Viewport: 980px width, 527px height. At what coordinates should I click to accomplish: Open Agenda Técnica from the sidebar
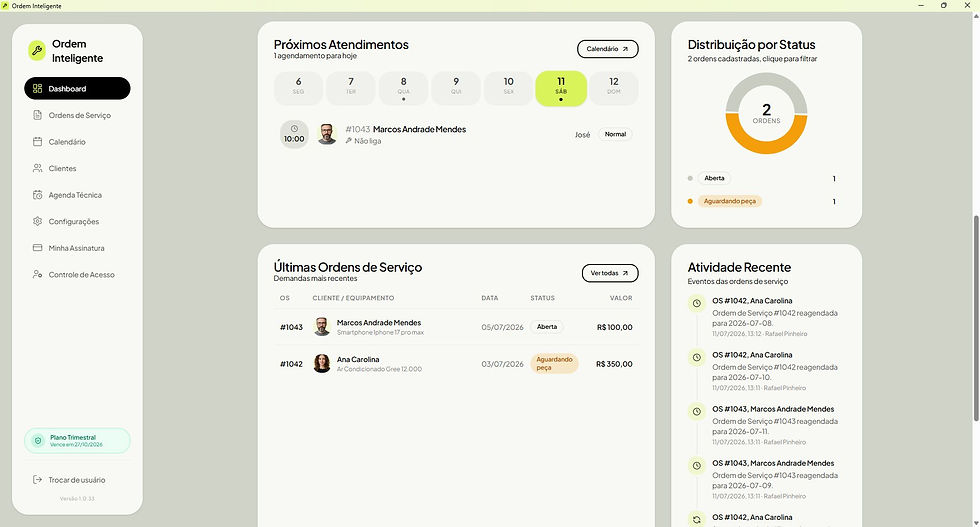click(x=77, y=195)
